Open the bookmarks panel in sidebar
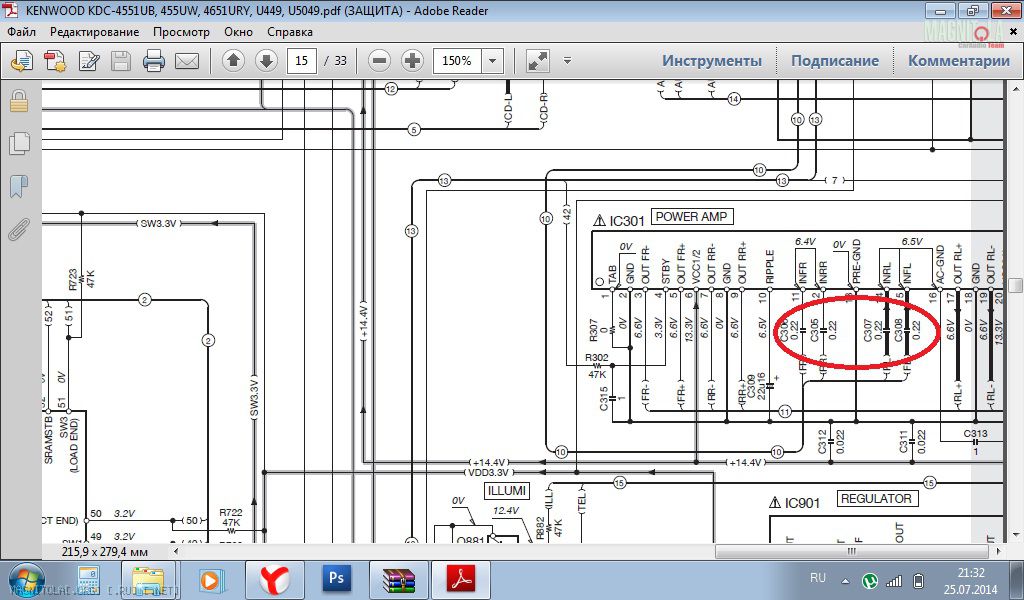Viewport: 1024px width, 600px height. tap(19, 186)
